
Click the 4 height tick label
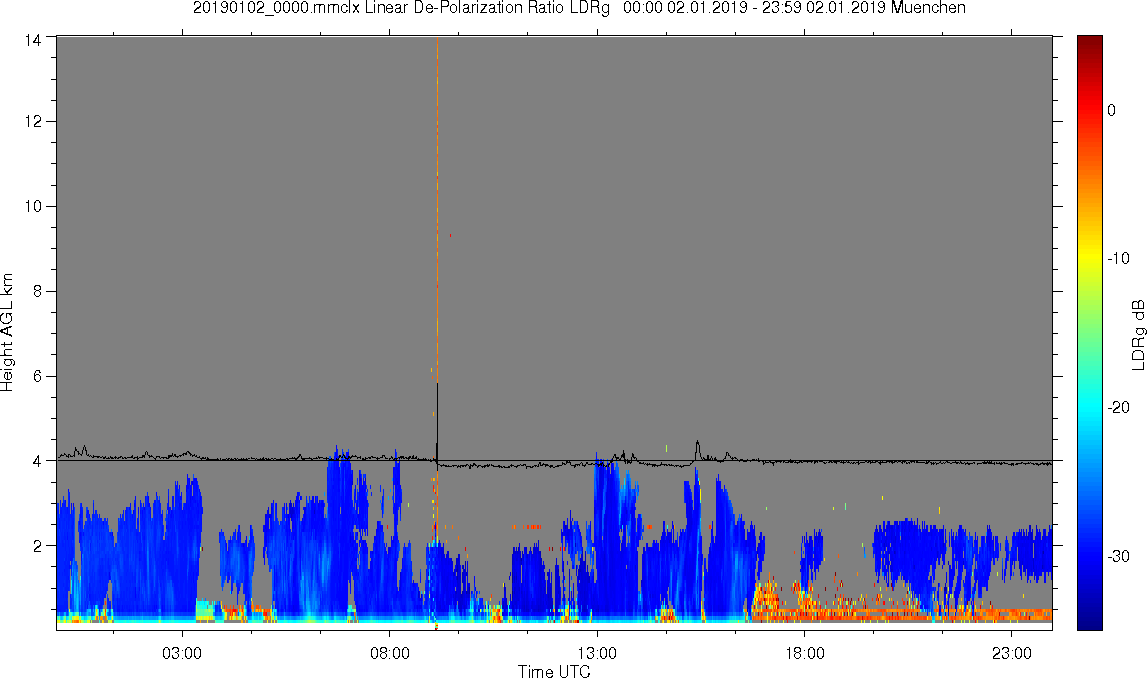tap(37, 461)
